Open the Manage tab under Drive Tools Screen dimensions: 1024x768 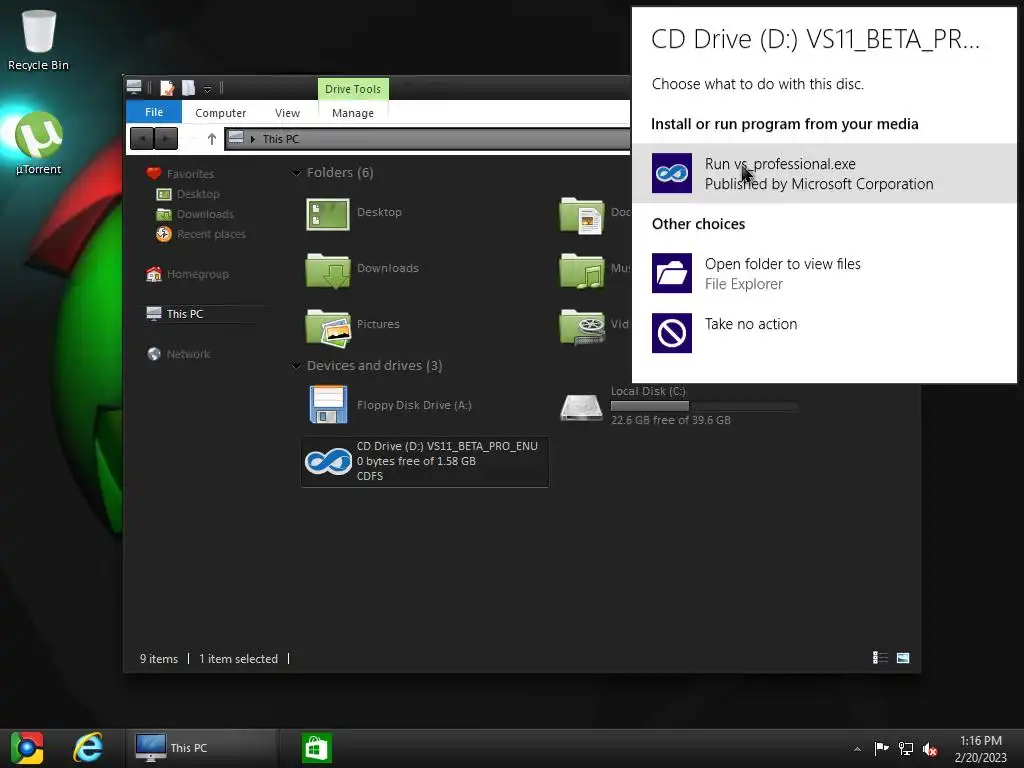coord(353,113)
